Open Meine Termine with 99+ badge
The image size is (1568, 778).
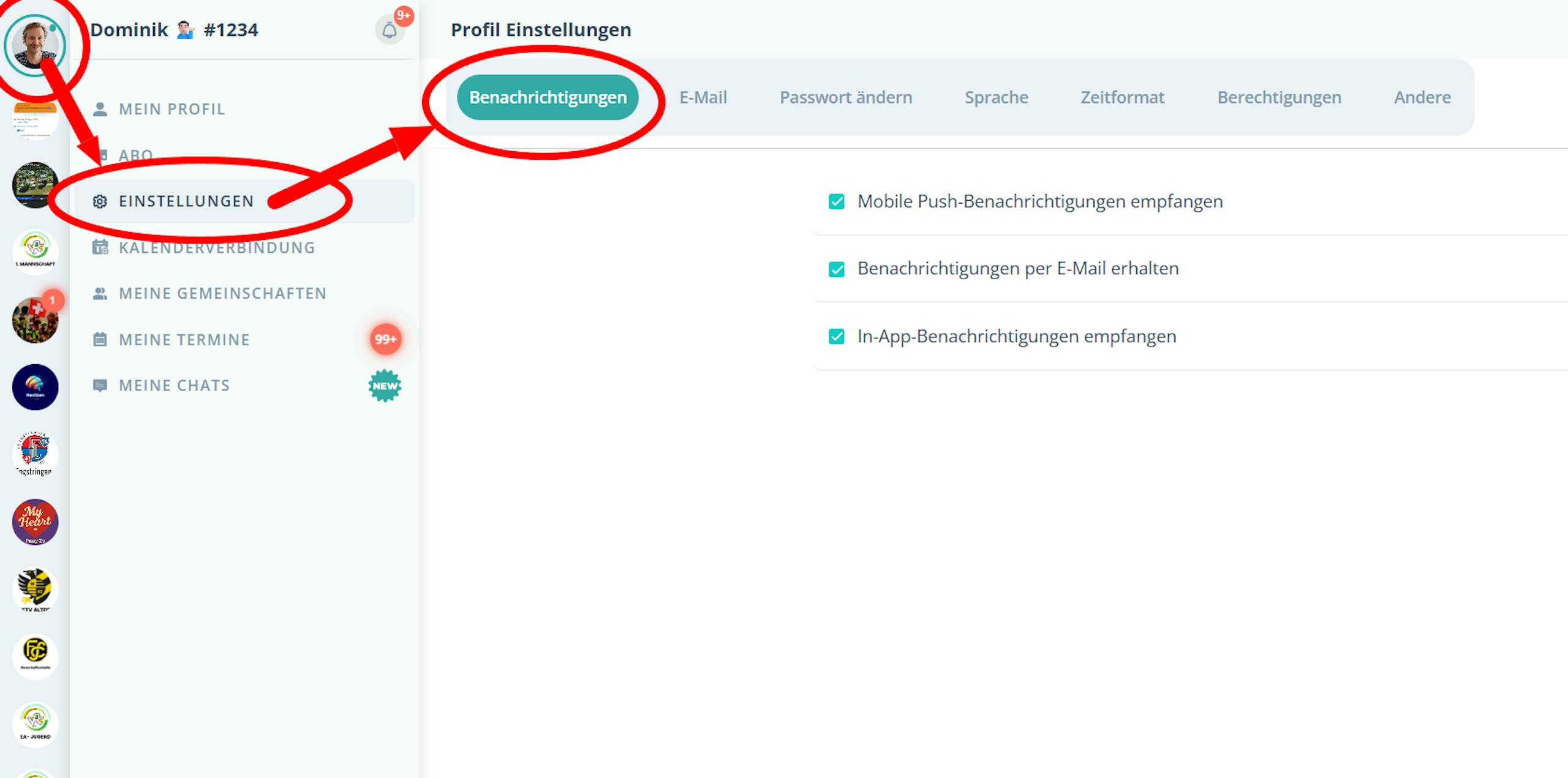click(184, 340)
